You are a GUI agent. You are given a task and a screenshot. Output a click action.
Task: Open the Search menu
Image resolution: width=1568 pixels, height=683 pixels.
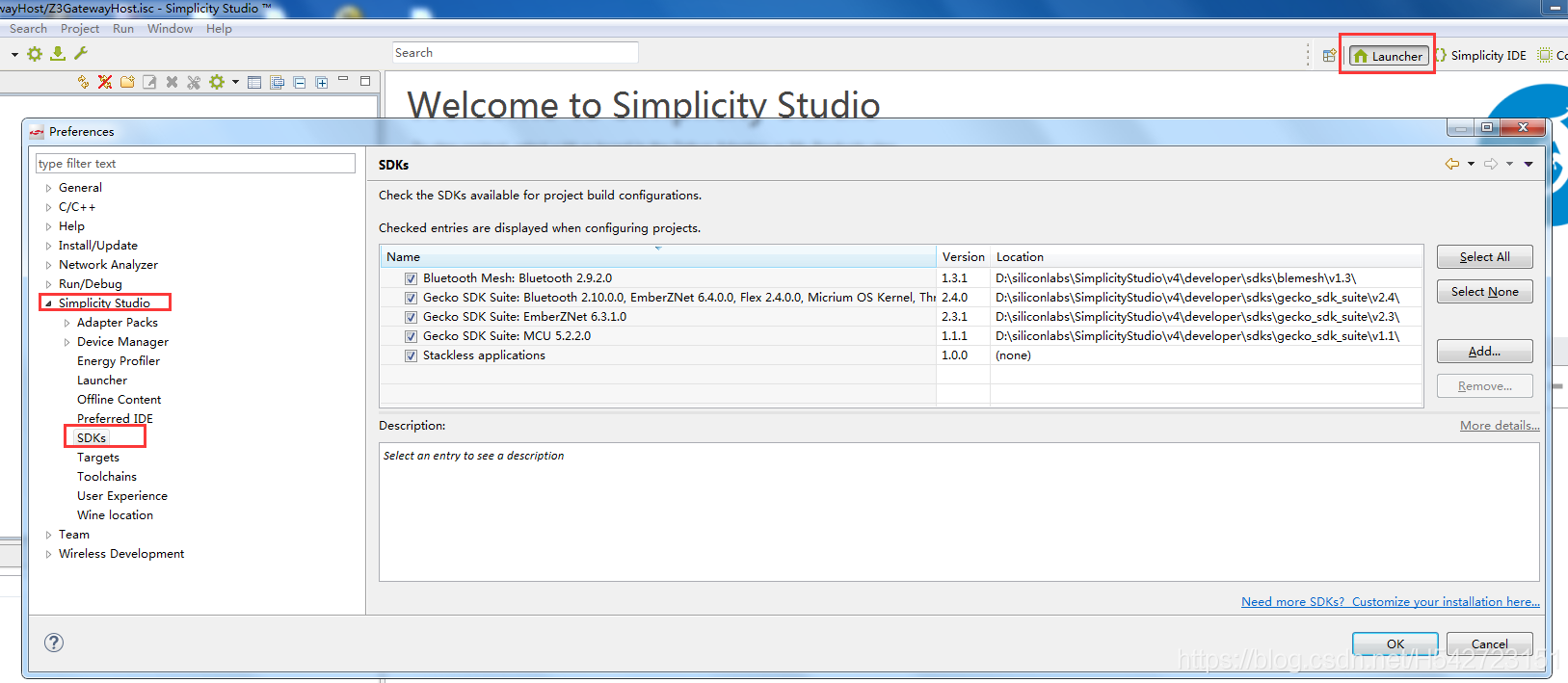pos(28,29)
